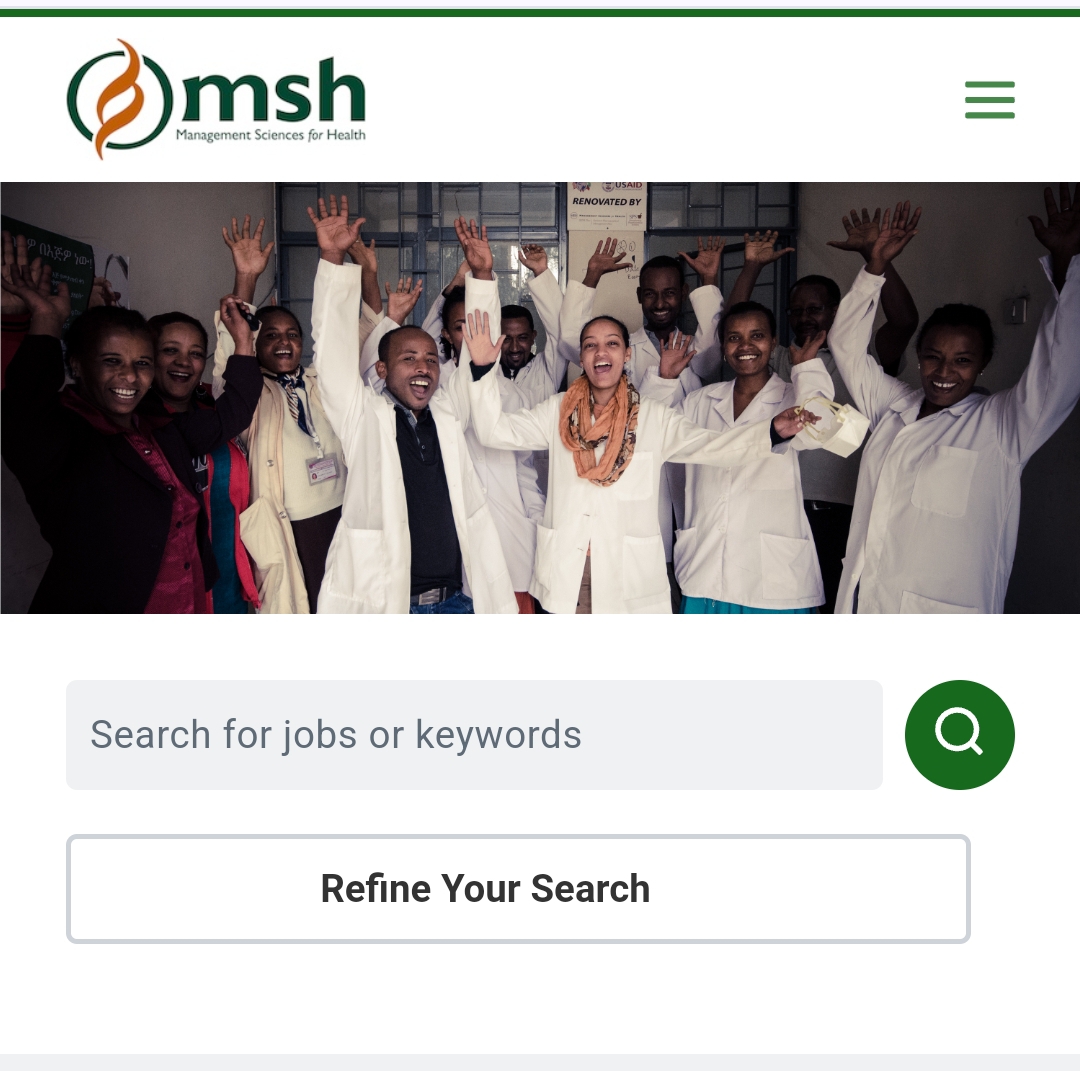The image size is (1080, 1071).
Task: Click the USAID 'Renovated By' sign in photo
Action: point(606,205)
